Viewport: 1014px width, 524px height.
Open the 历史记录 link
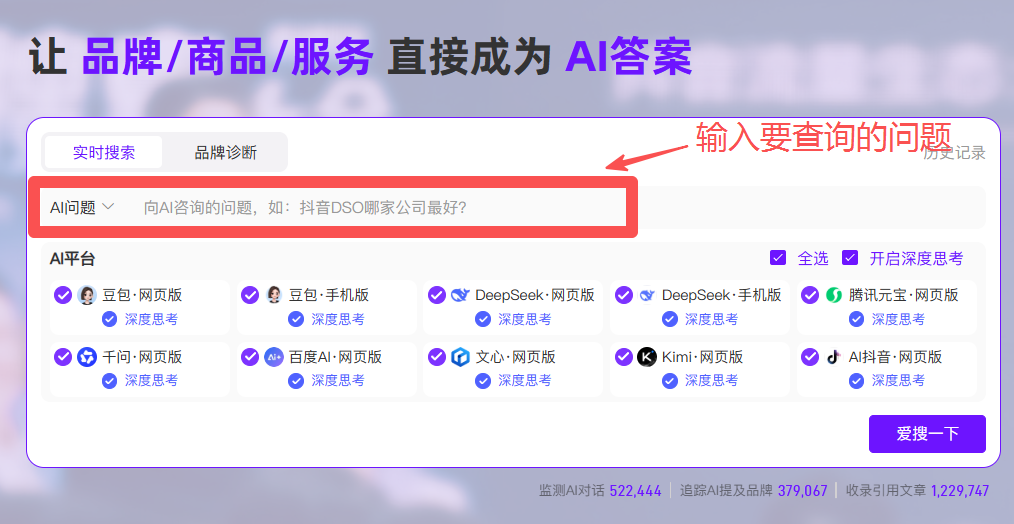coord(955,153)
